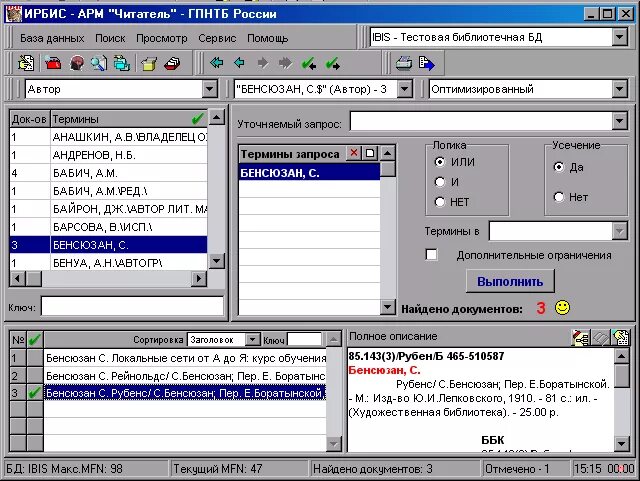The image size is (640, 481).
Task: Enable Дополнительные ограничения checkbox
Action: coord(431,254)
